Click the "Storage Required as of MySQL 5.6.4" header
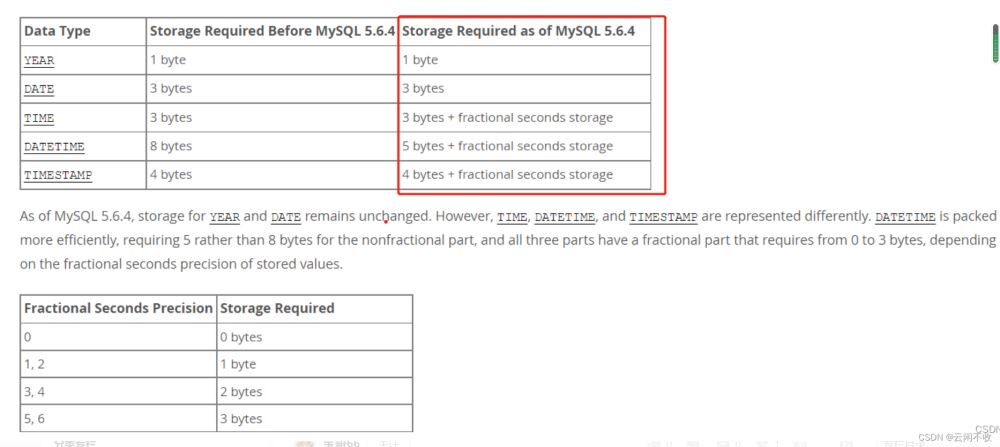Viewport: 1000px width, 447px height. click(x=518, y=31)
